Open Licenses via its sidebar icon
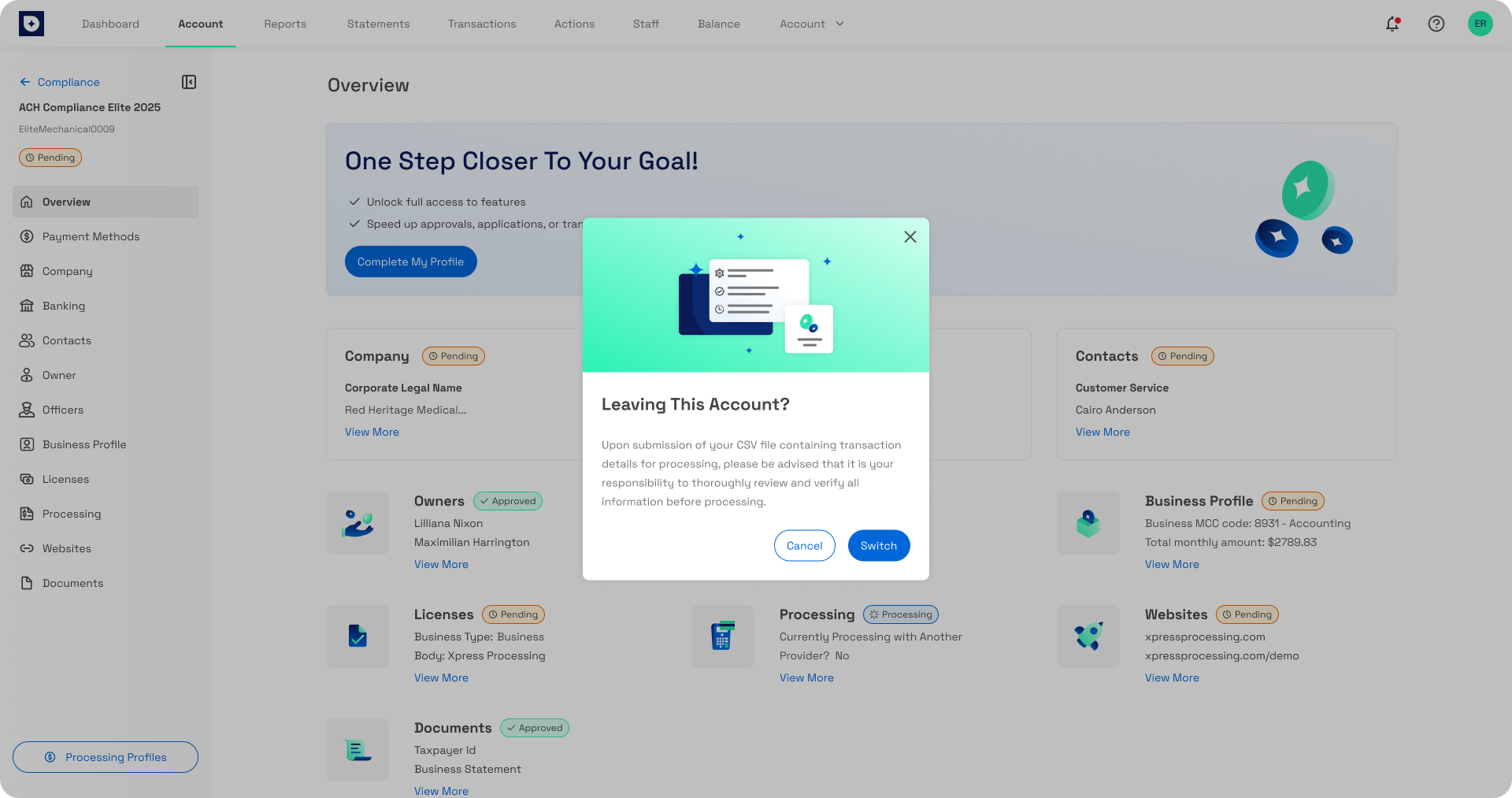 tap(26, 479)
